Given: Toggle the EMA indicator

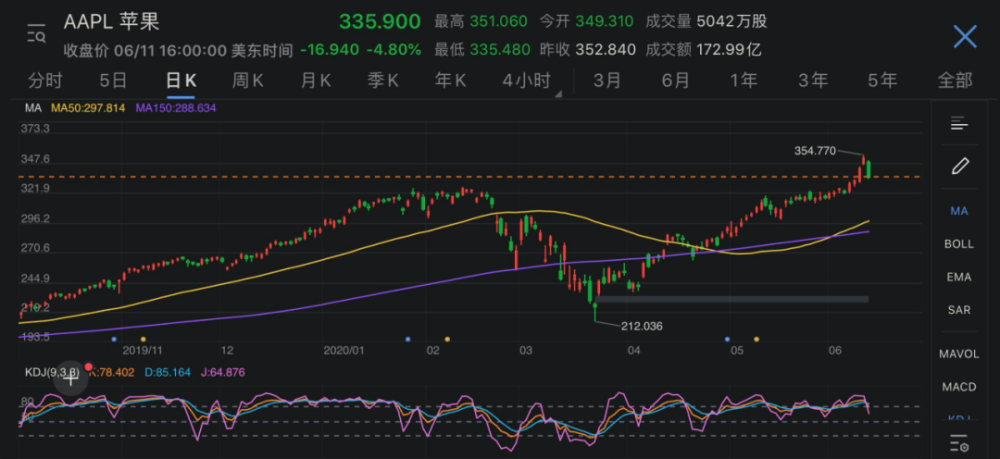Looking at the screenshot, I should pyautogui.click(x=959, y=277).
